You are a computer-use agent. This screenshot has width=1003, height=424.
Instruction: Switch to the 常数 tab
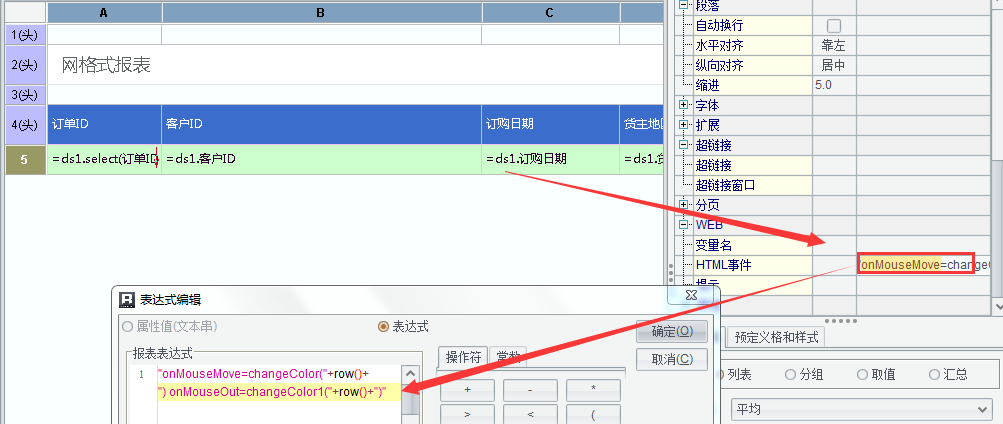pos(510,357)
